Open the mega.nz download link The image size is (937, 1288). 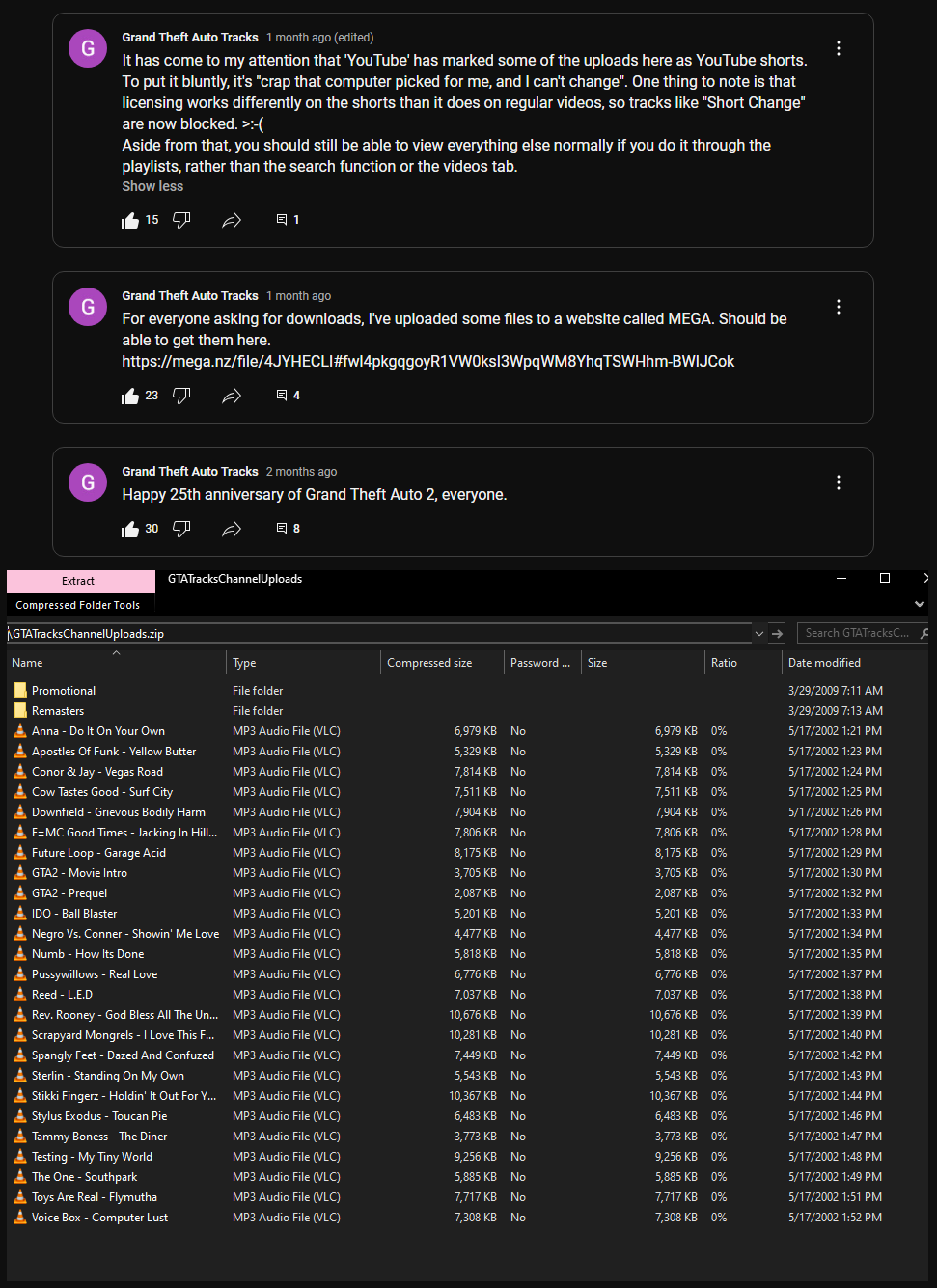tap(427, 362)
